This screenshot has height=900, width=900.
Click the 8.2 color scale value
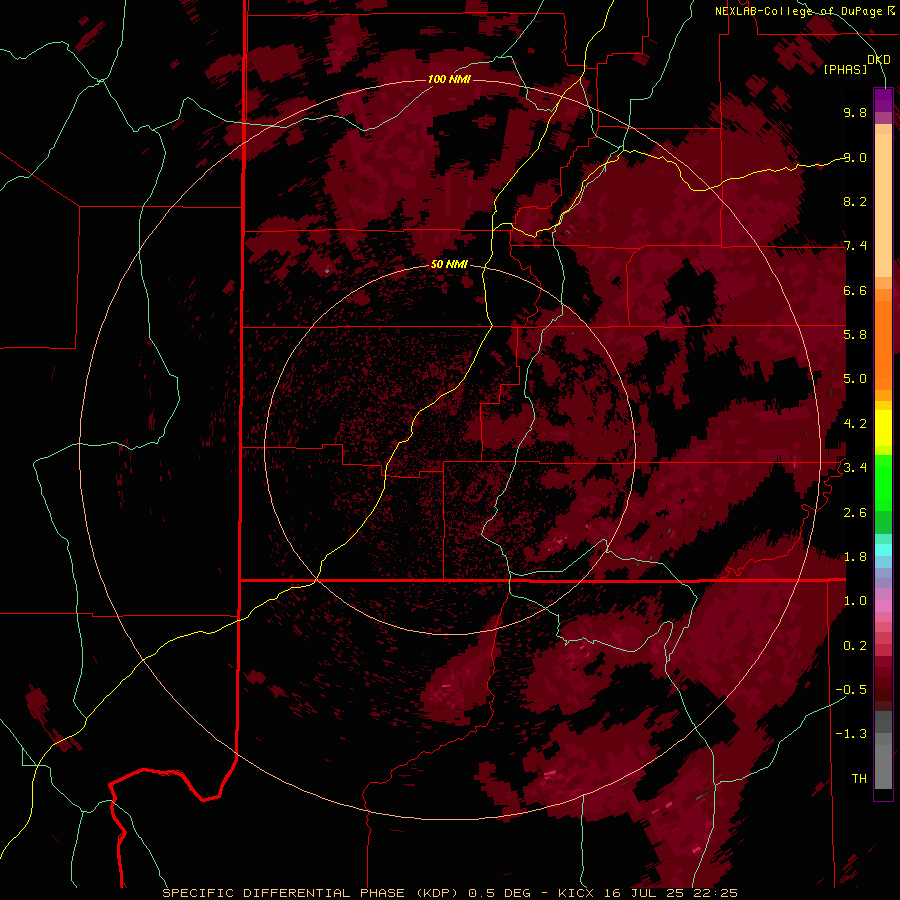tap(855, 201)
